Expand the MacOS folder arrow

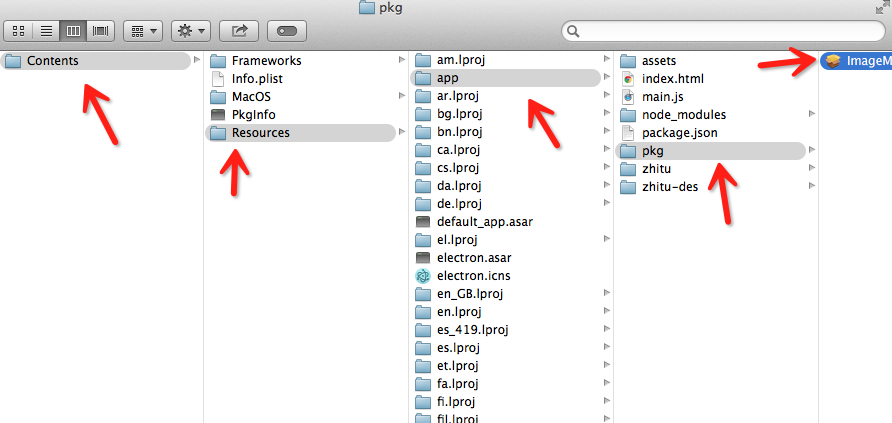[x=402, y=96]
